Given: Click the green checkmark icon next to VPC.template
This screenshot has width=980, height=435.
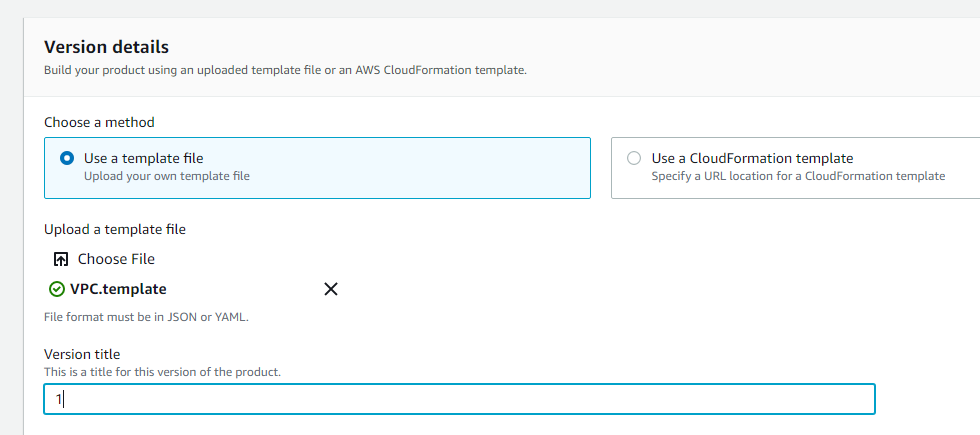Looking at the screenshot, I should (x=57, y=289).
